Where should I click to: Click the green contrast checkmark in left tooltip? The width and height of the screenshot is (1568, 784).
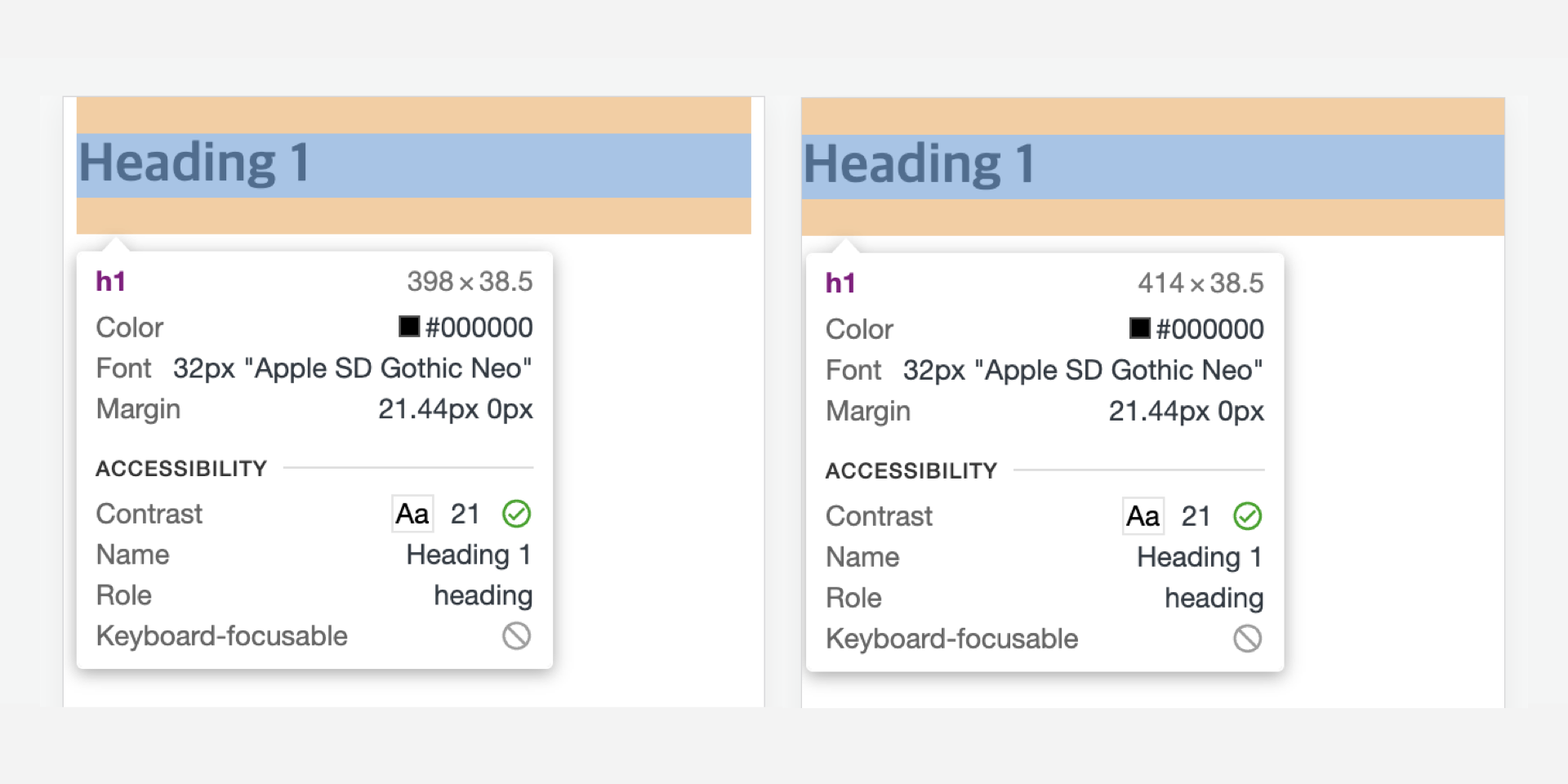click(516, 514)
